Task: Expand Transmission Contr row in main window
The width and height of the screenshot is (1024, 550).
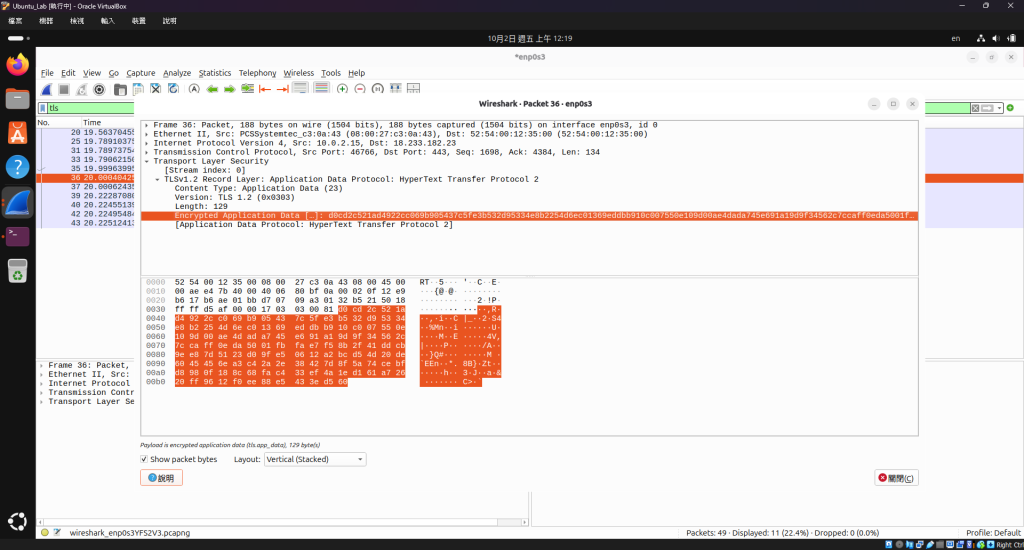Action: coord(41,393)
